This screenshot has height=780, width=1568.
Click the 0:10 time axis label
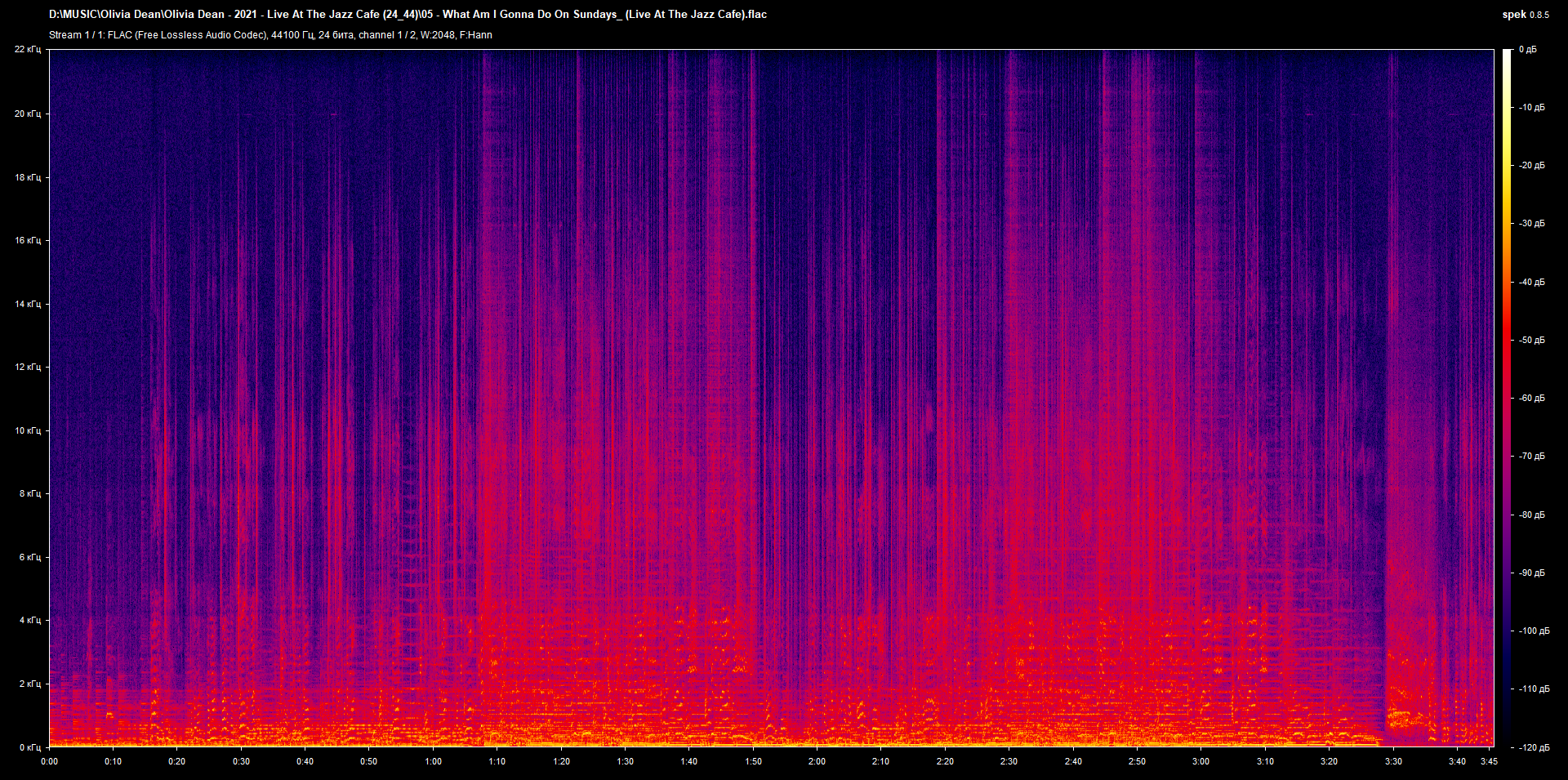click(x=113, y=761)
